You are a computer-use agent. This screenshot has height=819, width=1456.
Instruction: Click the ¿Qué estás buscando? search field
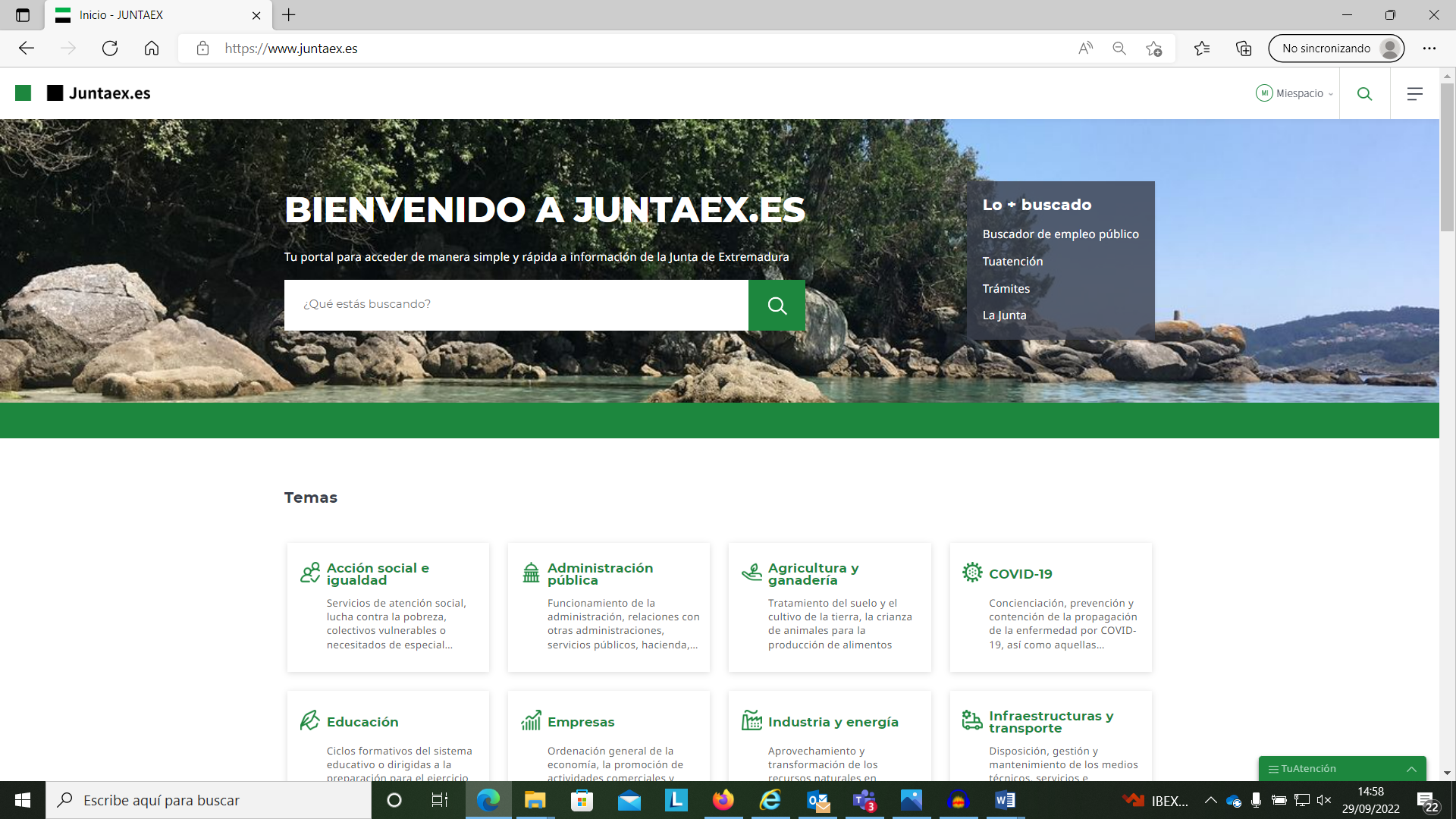point(516,305)
